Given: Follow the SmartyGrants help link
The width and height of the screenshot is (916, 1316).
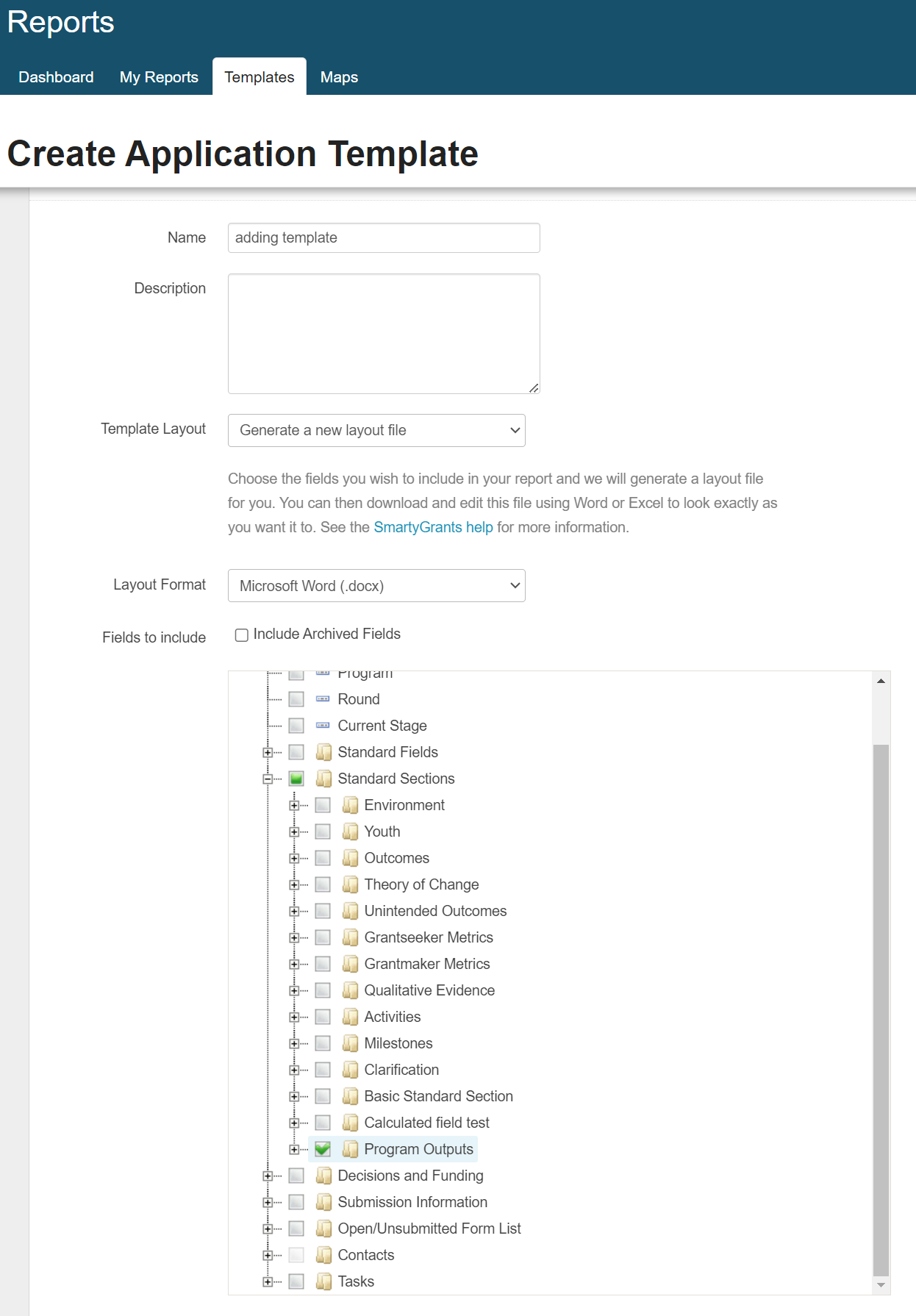Looking at the screenshot, I should (433, 527).
